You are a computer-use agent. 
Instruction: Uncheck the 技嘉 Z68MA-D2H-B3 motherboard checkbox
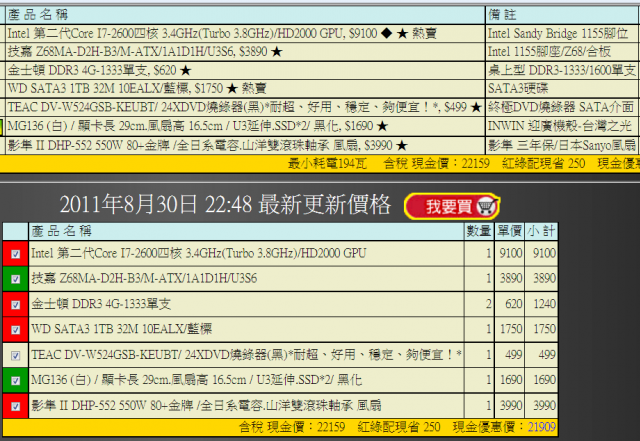pos(16,279)
